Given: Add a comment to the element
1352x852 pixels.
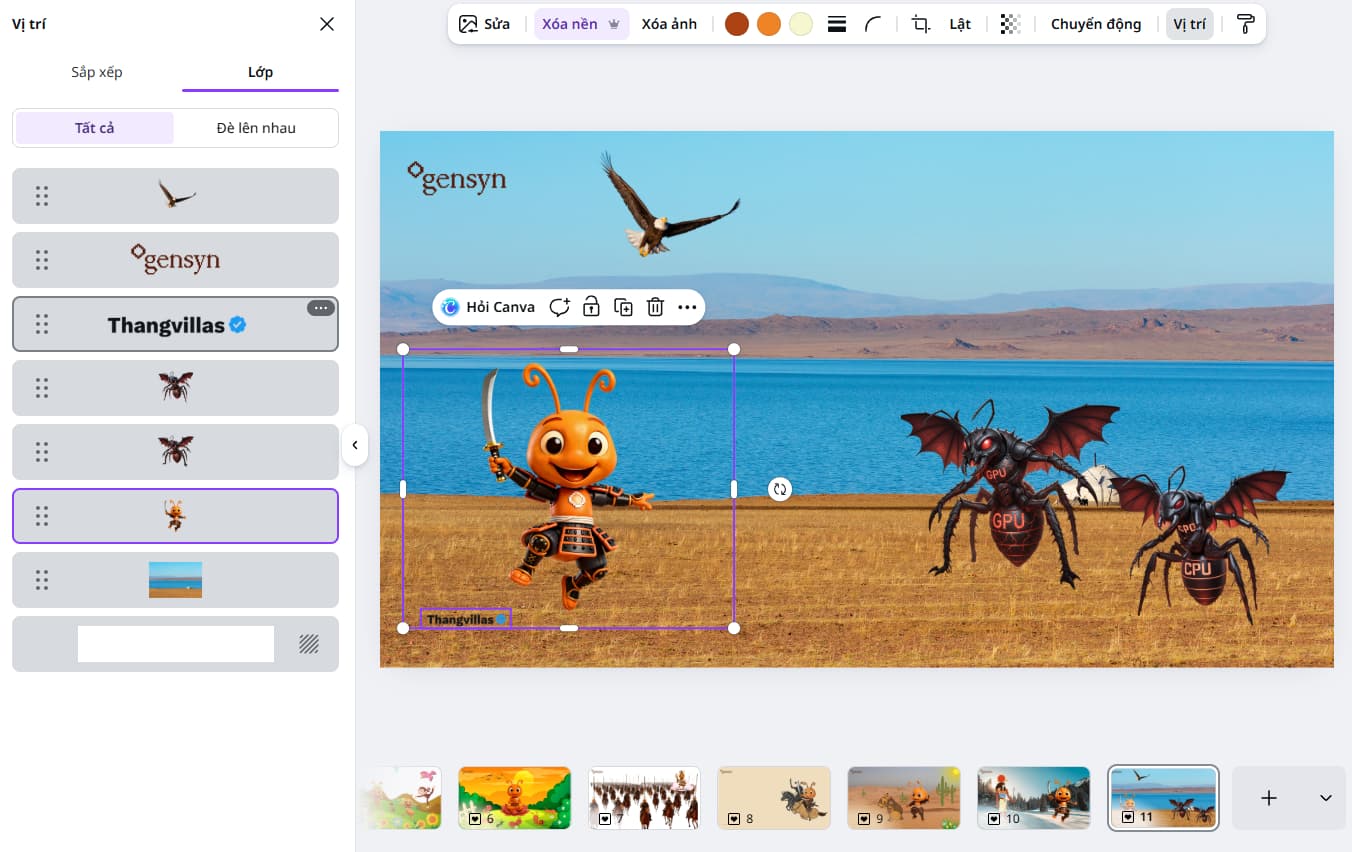Looking at the screenshot, I should click(559, 307).
